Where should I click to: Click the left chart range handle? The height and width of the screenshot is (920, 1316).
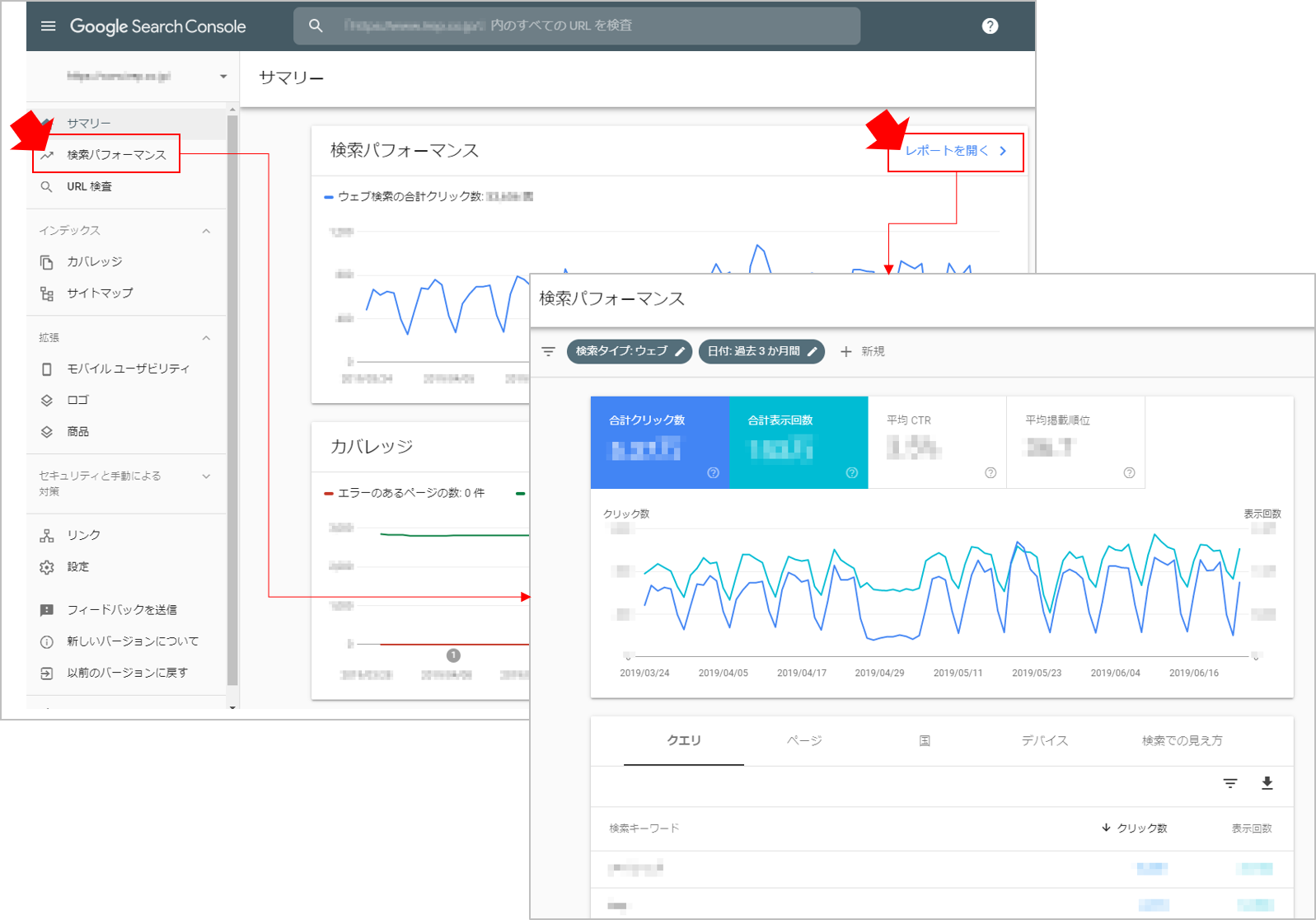click(628, 657)
